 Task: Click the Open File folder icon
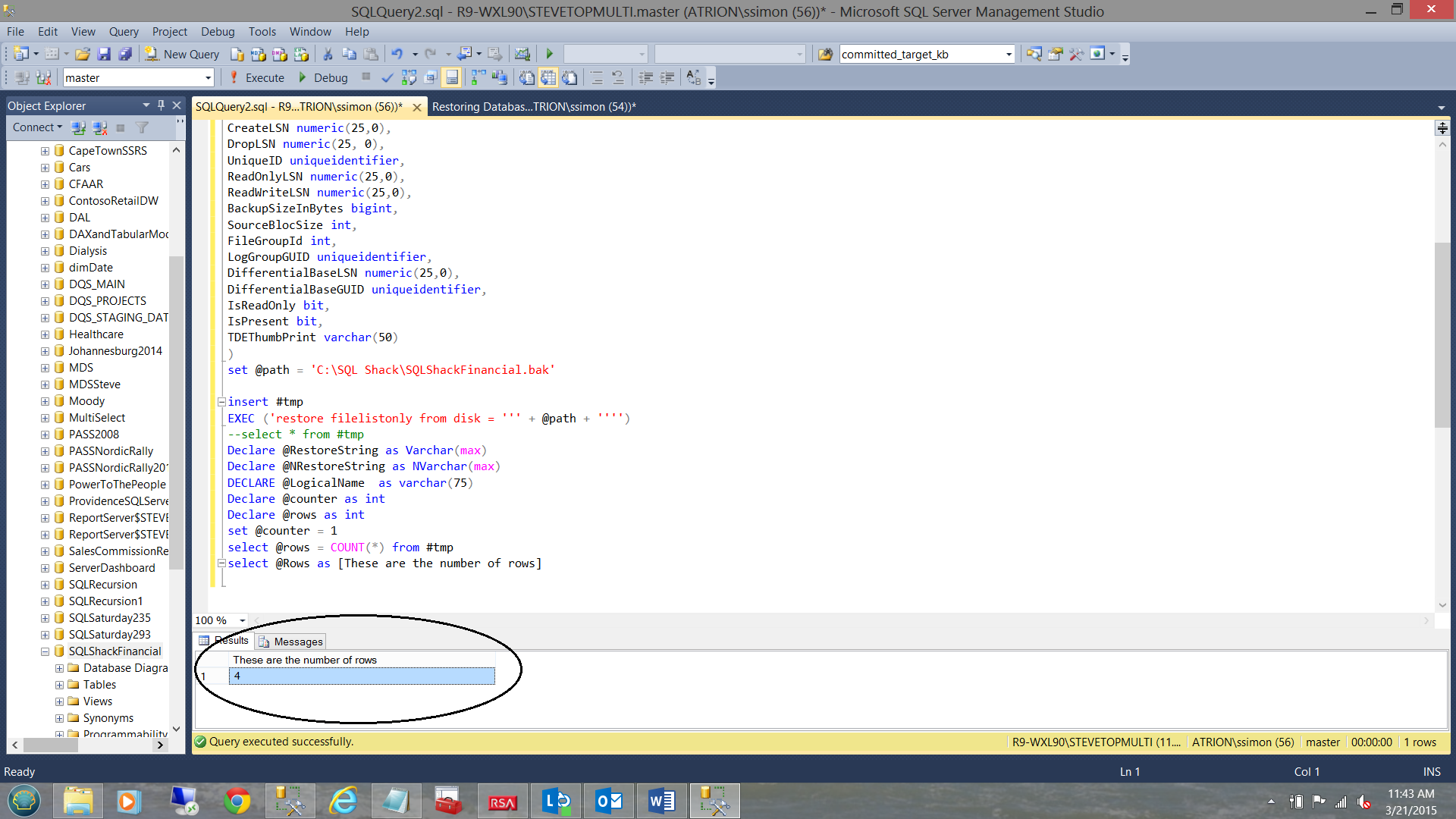(x=83, y=54)
